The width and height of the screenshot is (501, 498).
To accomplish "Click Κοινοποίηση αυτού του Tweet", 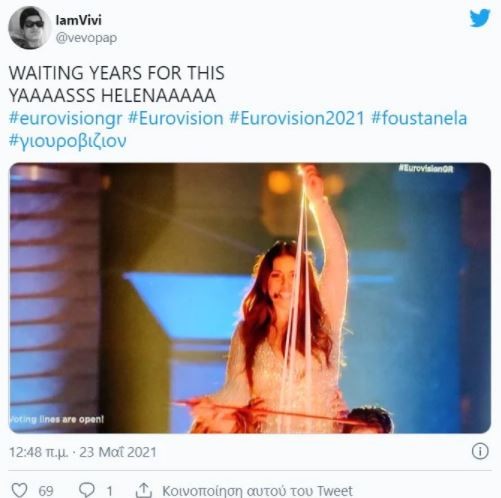I will tap(257, 491).
